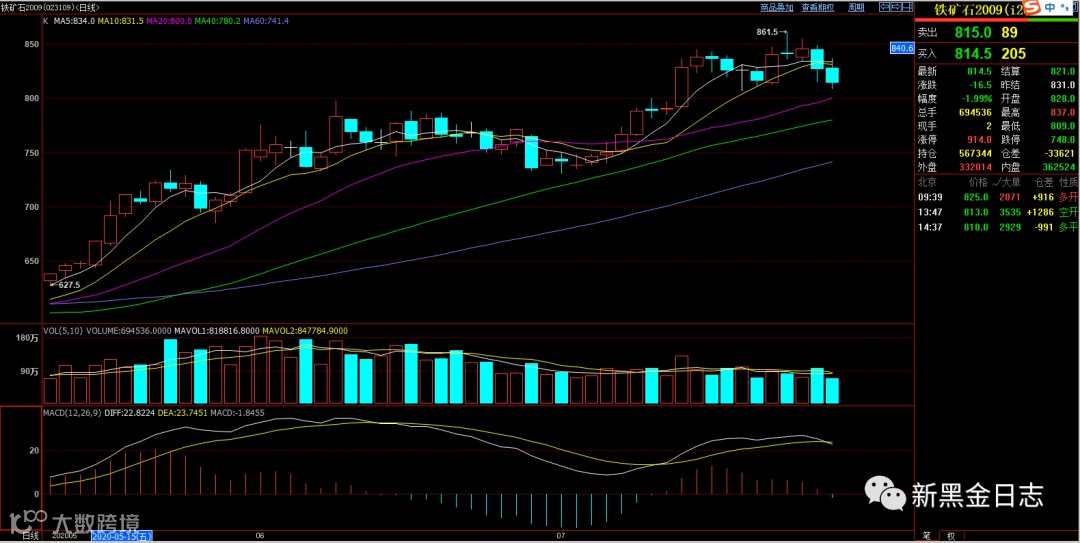This screenshot has height=543, width=1080.
Task: Click the 涨跌 value -16.5
Action: tap(979, 85)
